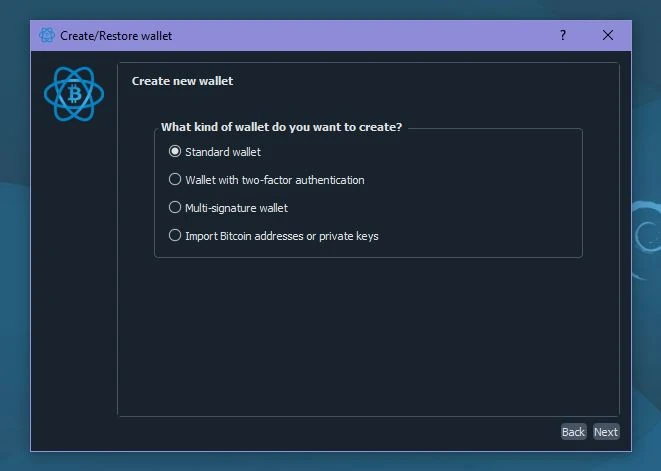Click the Electrum icon in the title bar
Image resolution: width=661 pixels, height=471 pixels.
click(x=47, y=35)
